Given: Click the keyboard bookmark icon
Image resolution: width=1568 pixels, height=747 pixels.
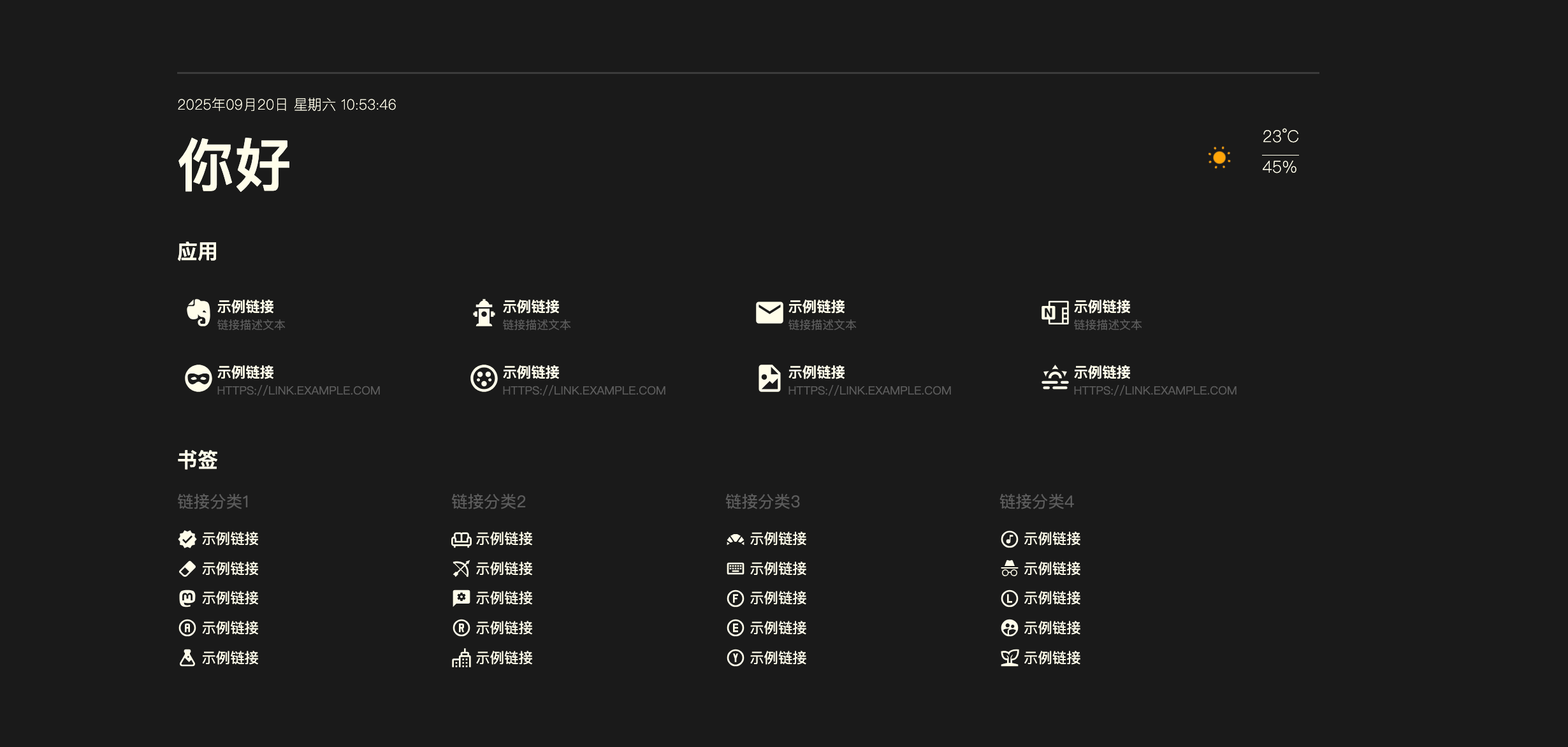Looking at the screenshot, I should pyautogui.click(x=735, y=569).
